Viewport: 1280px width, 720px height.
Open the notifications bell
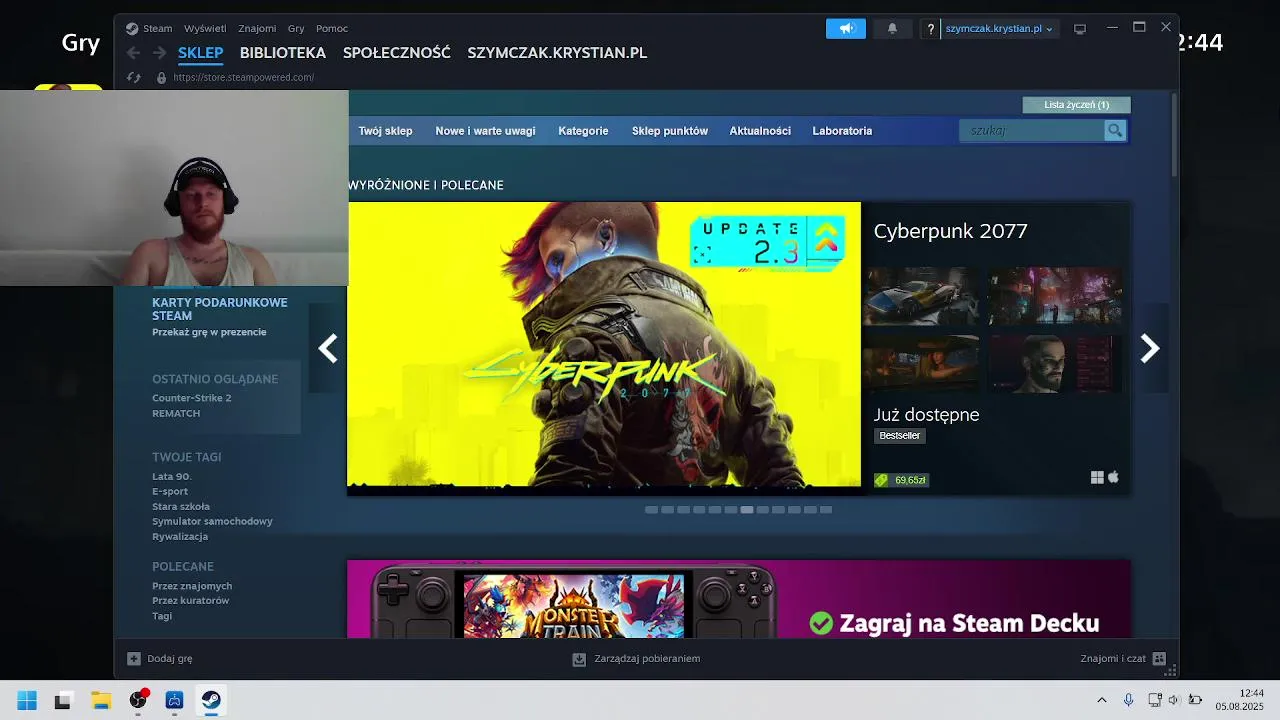(x=892, y=28)
